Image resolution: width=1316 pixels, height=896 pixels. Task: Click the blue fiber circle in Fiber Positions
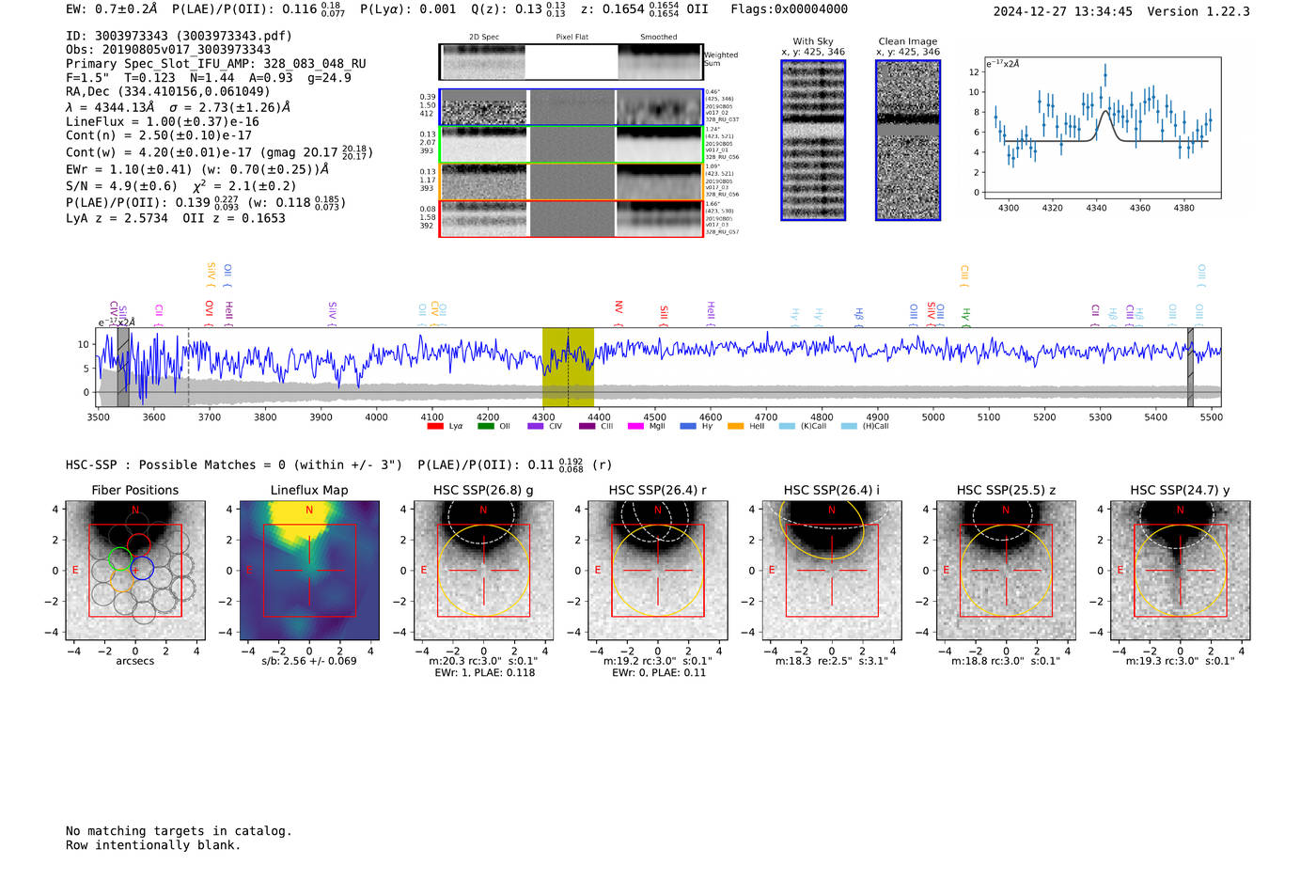pos(142,568)
